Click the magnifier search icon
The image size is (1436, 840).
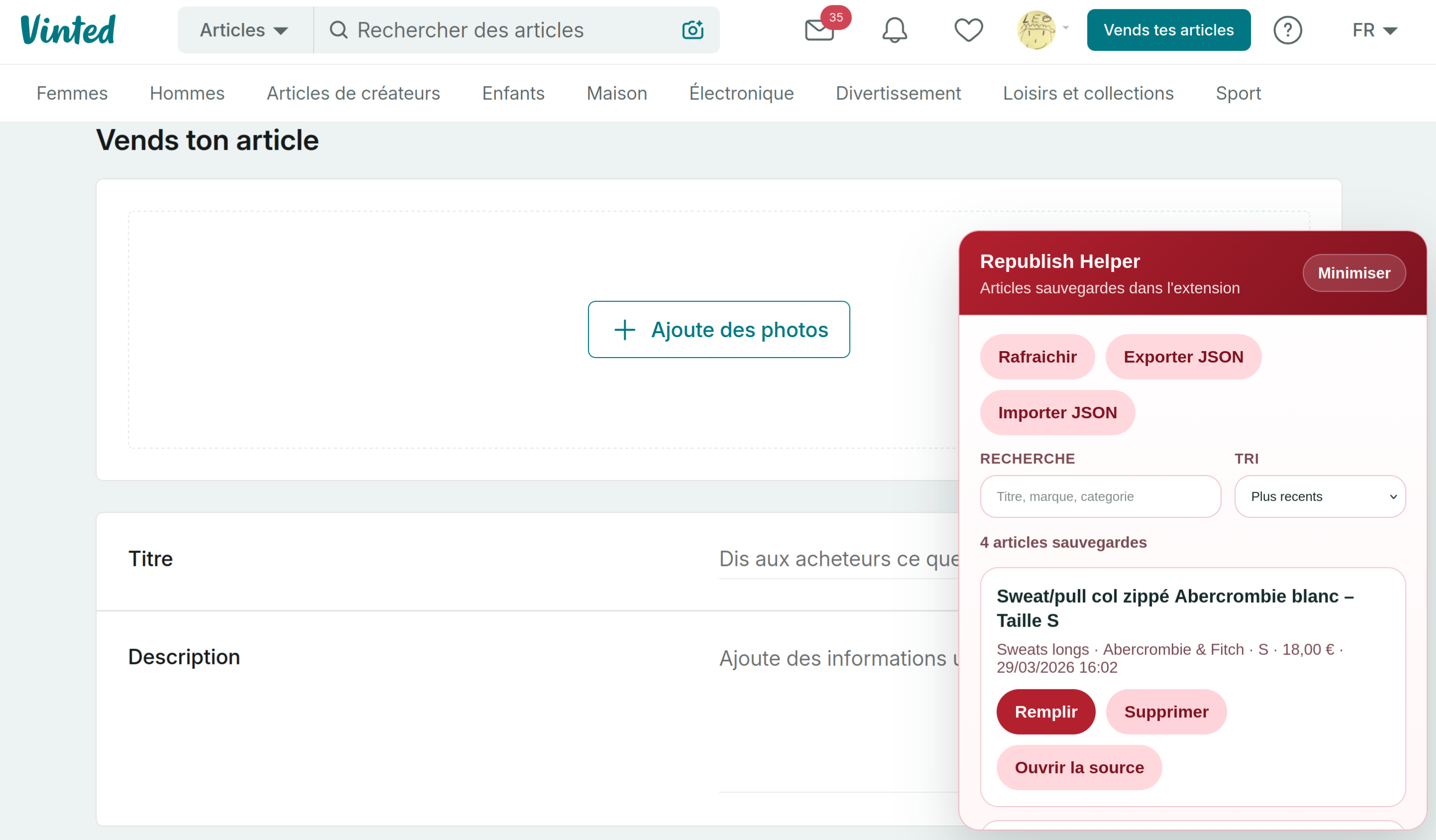[339, 30]
